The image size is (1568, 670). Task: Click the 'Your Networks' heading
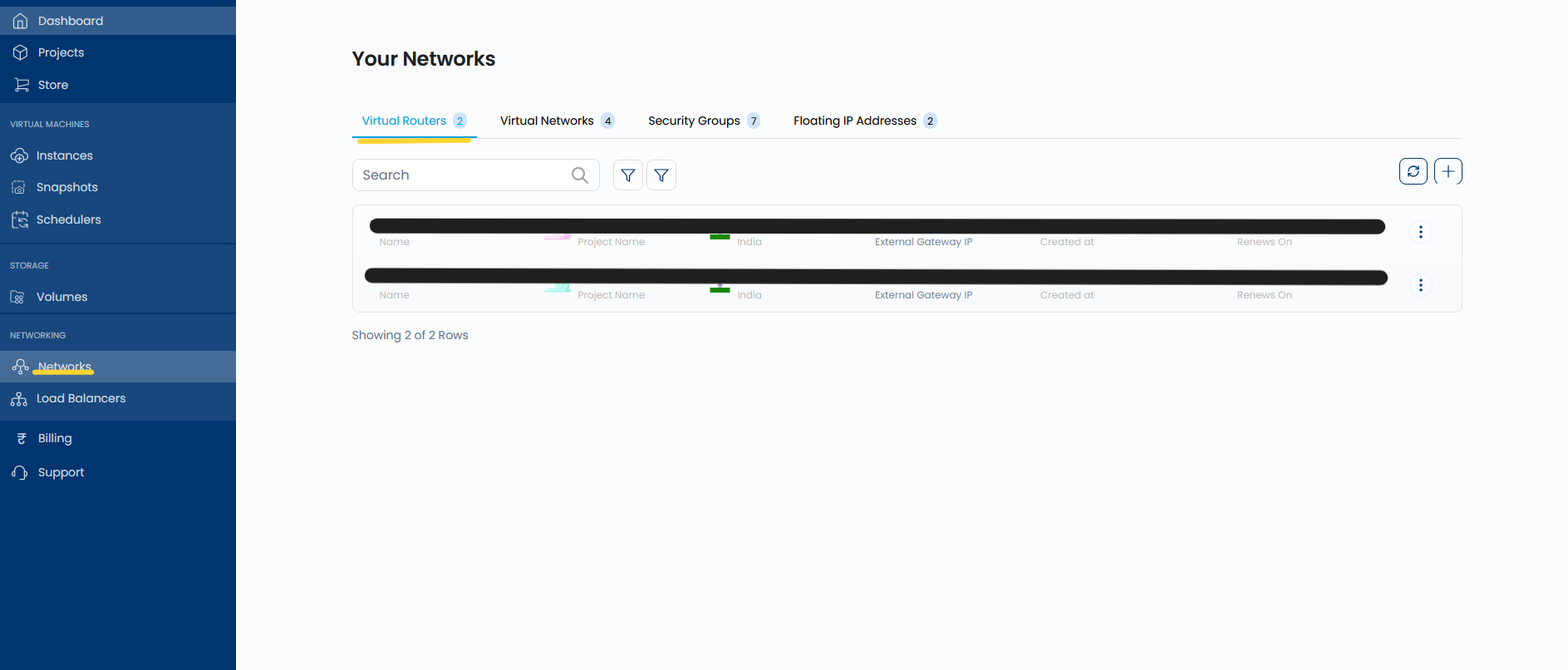pyautogui.click(x=424, y=59)
